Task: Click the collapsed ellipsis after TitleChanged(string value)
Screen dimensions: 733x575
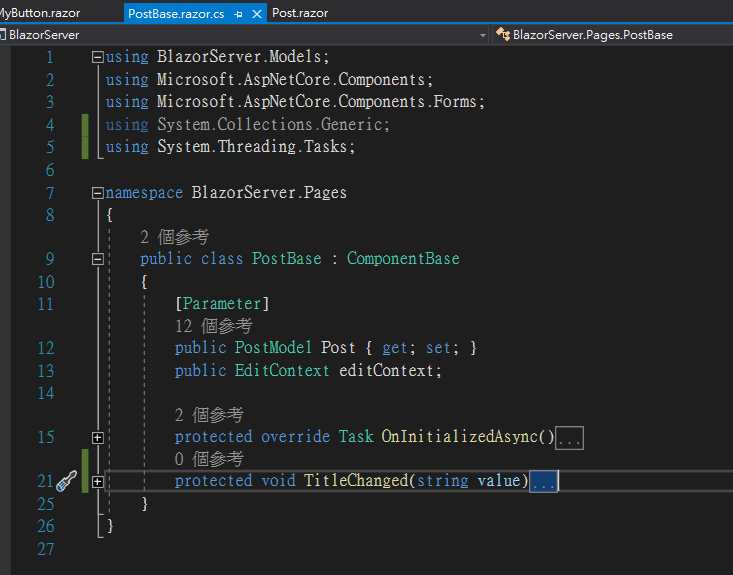Action: tap(543, 482)
